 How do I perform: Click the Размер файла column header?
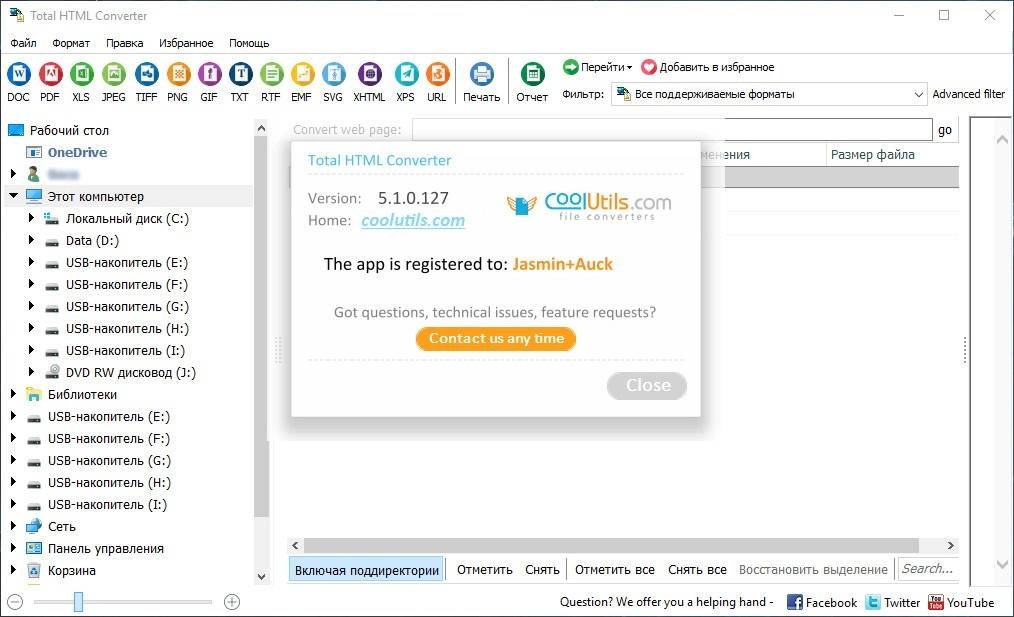[892, 155]
